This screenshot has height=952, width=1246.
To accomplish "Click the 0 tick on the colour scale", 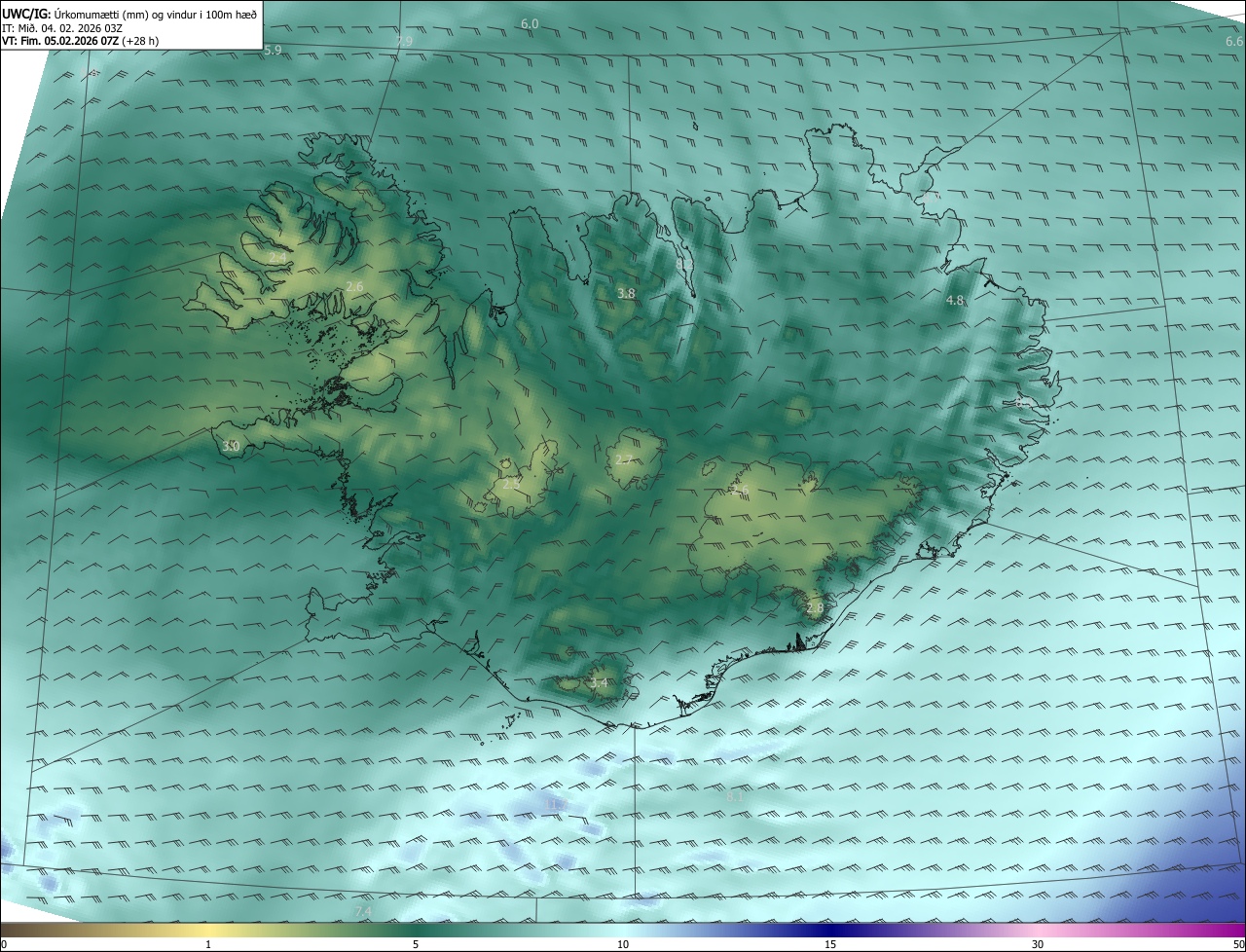I will coord(4,944).
